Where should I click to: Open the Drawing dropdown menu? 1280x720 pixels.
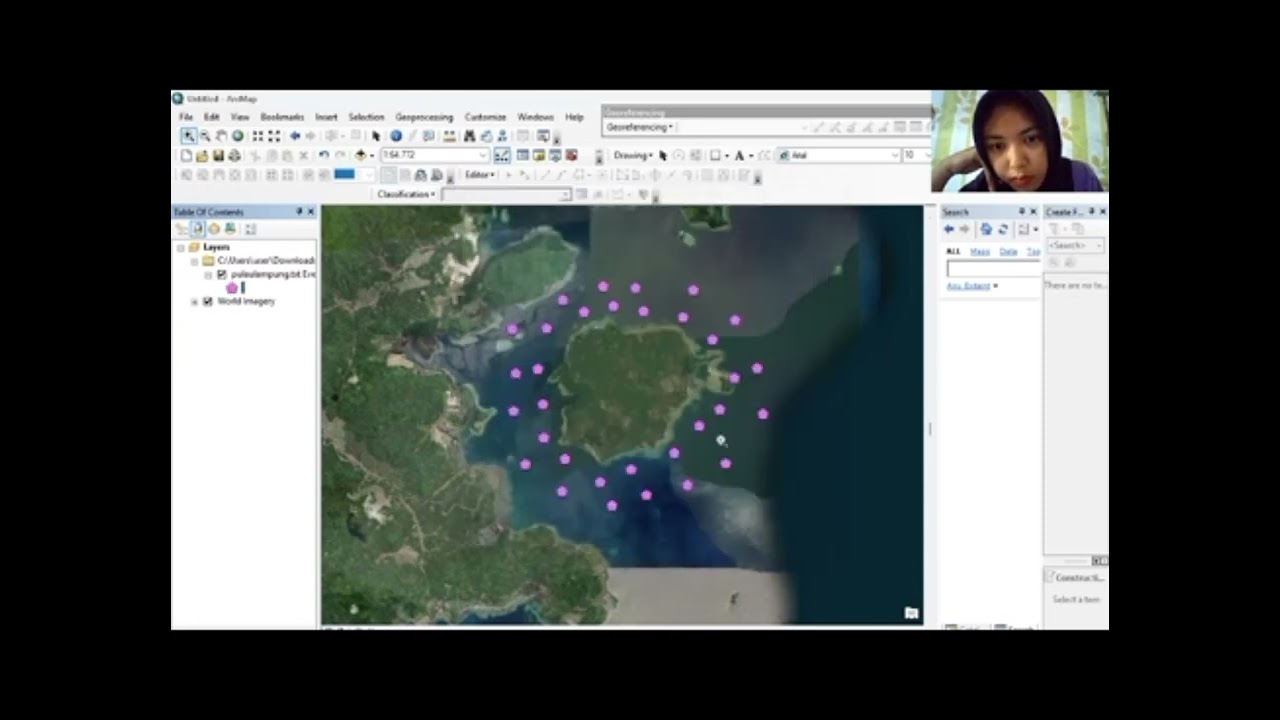pos(632,156)
